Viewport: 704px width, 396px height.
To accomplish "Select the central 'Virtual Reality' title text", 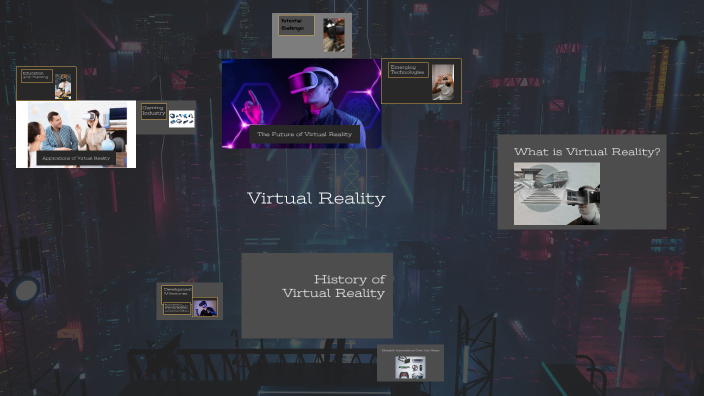I will tap(316, 198).
